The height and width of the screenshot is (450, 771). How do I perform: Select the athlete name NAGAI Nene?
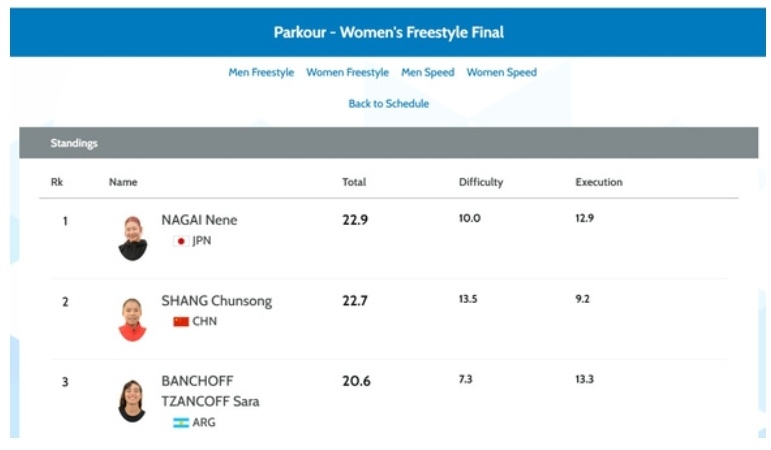[x=199, y=220]
